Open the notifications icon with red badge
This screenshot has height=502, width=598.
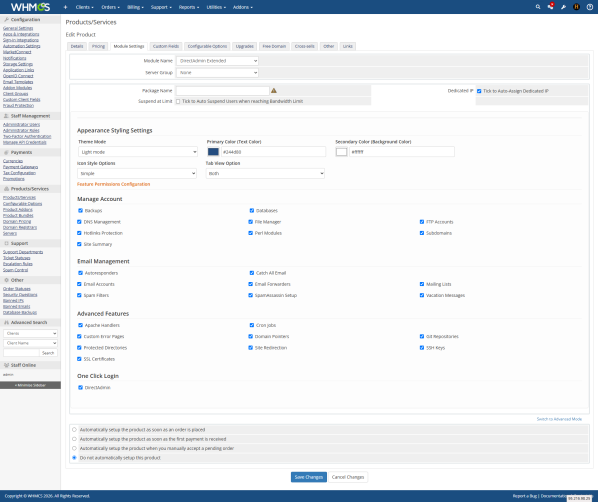[551, 6]
